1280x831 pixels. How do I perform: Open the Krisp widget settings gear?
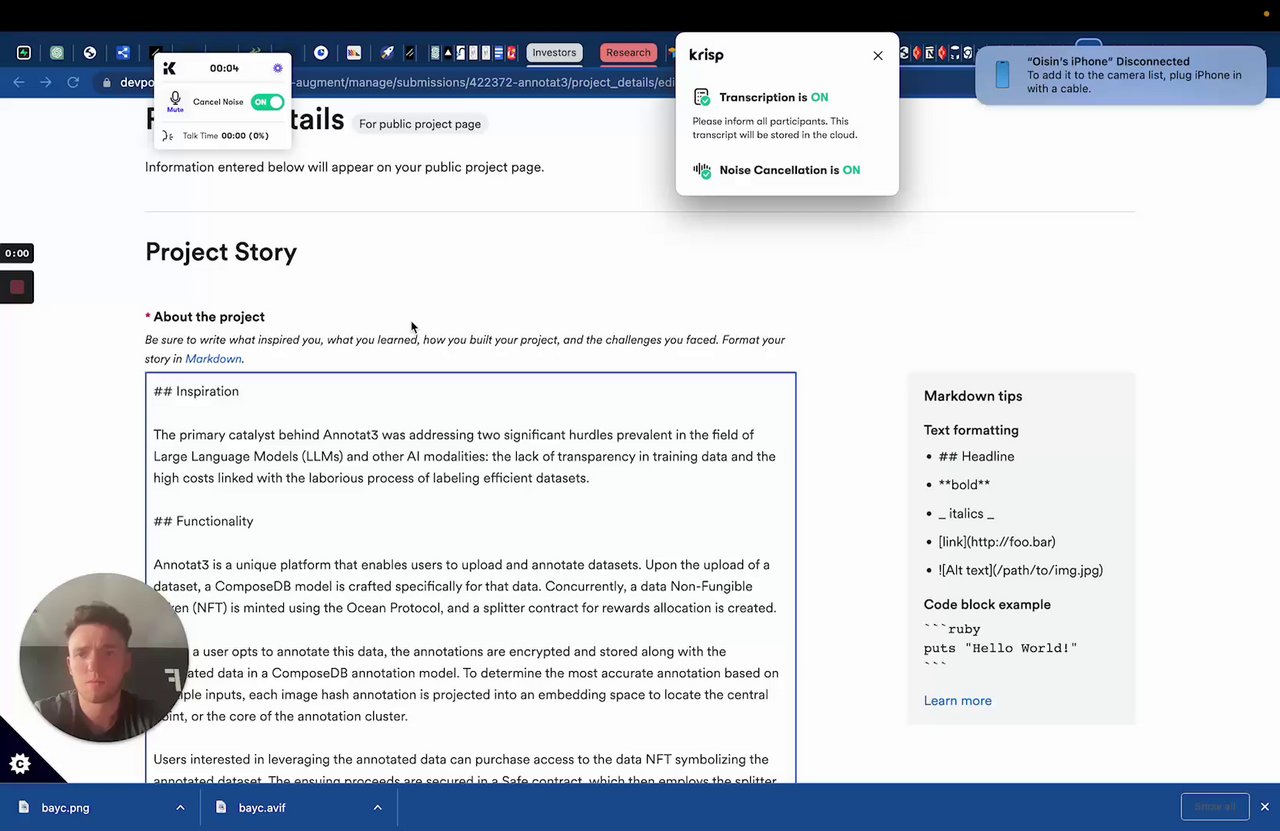coord(278,68)
